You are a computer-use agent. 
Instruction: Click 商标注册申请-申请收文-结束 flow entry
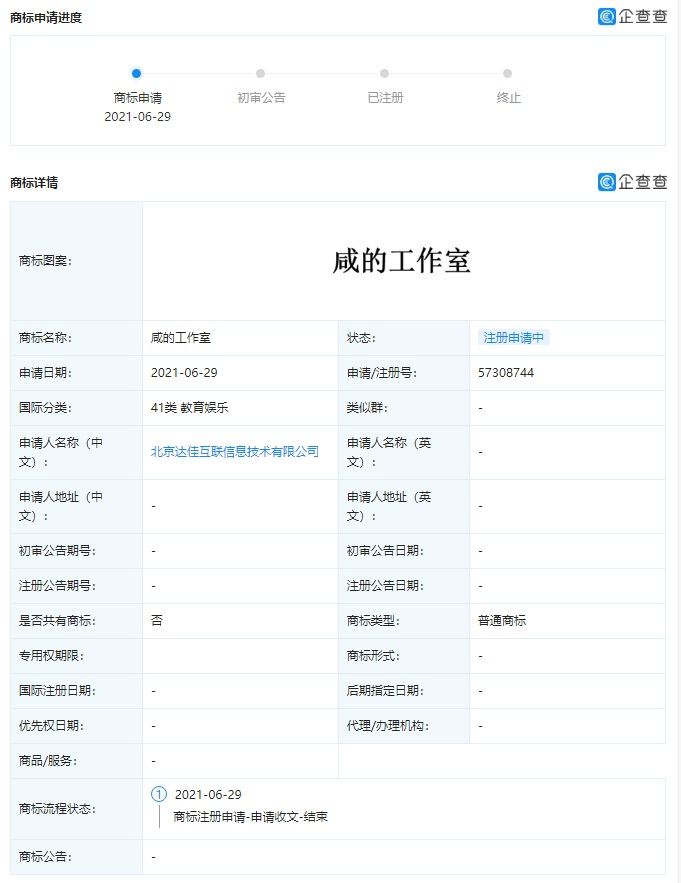tap(250, 817)
